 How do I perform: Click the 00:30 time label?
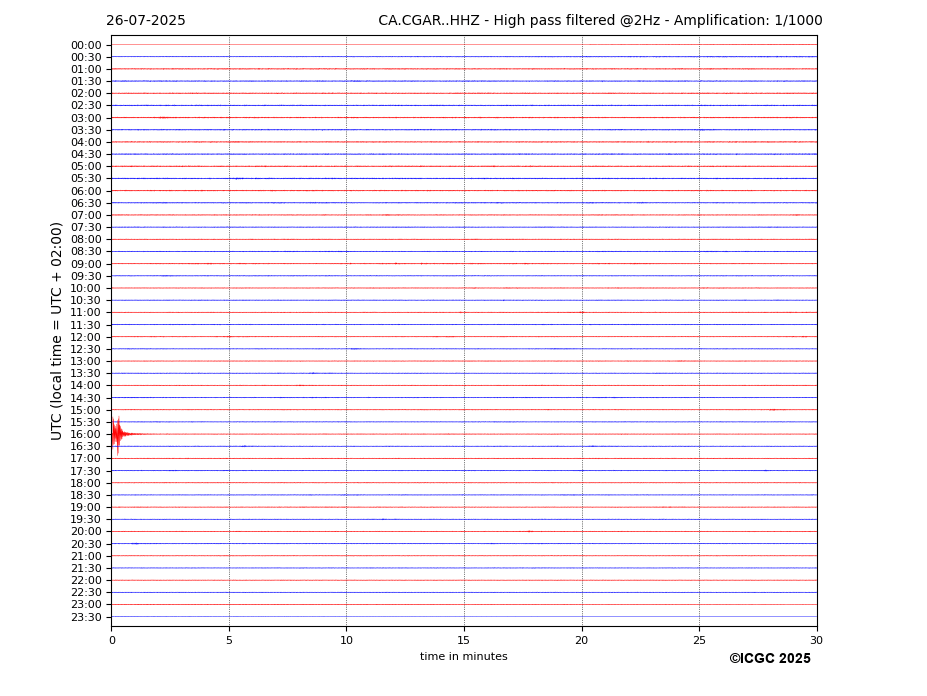click(86, 57)
